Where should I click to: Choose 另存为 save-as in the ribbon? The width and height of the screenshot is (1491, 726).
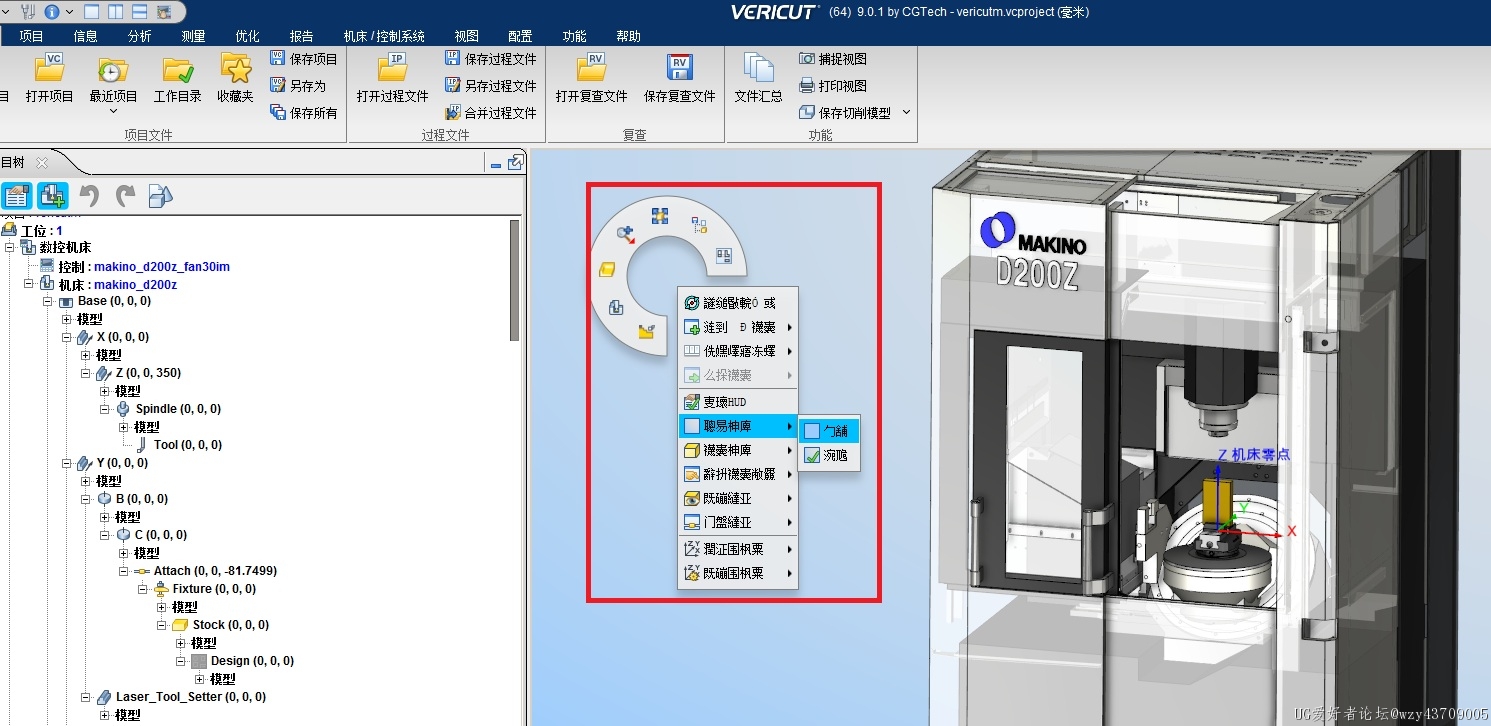[x=298, y=86]
